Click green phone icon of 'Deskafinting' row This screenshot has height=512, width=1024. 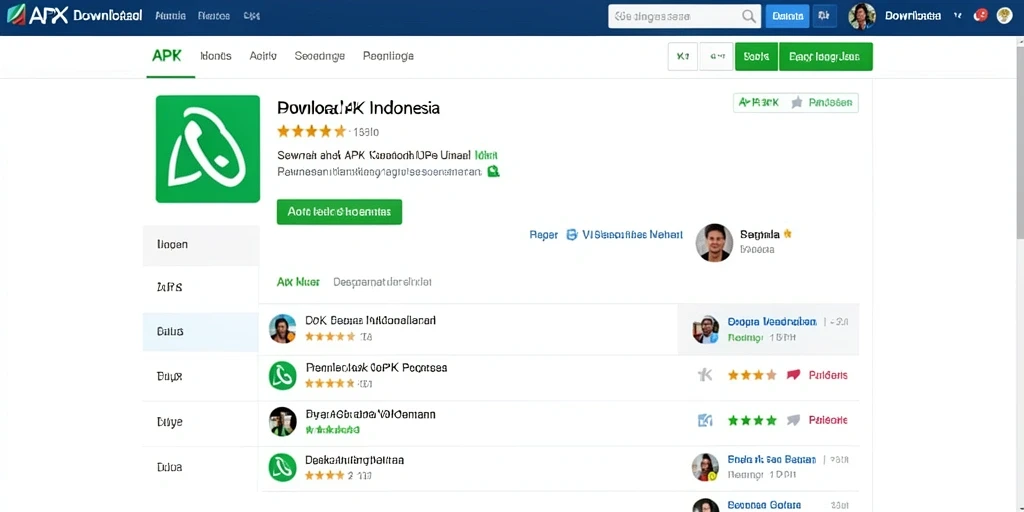[283, 468]
